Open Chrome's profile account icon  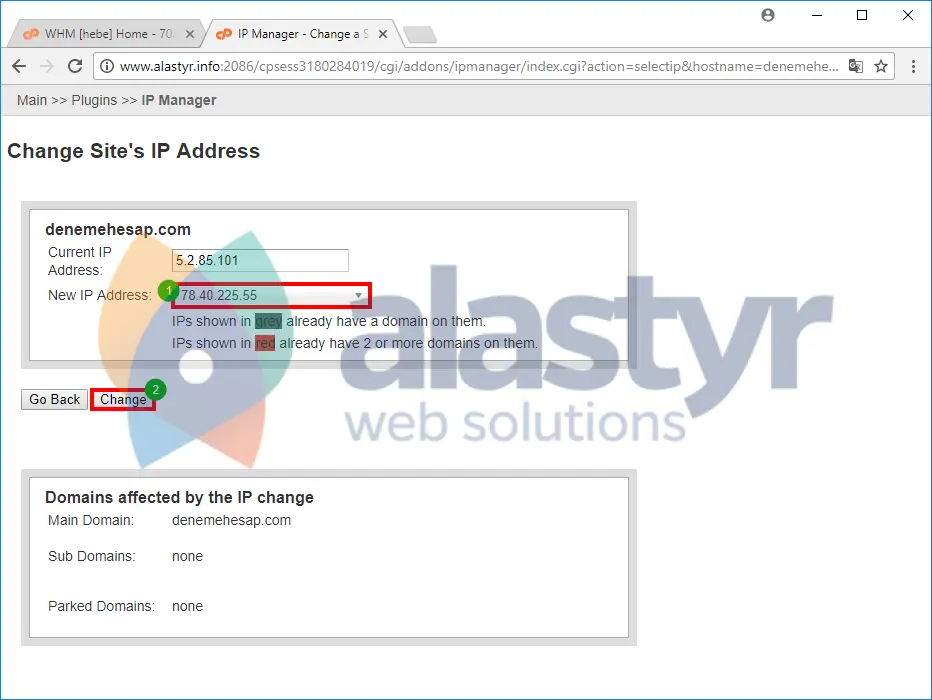point(767,16)
